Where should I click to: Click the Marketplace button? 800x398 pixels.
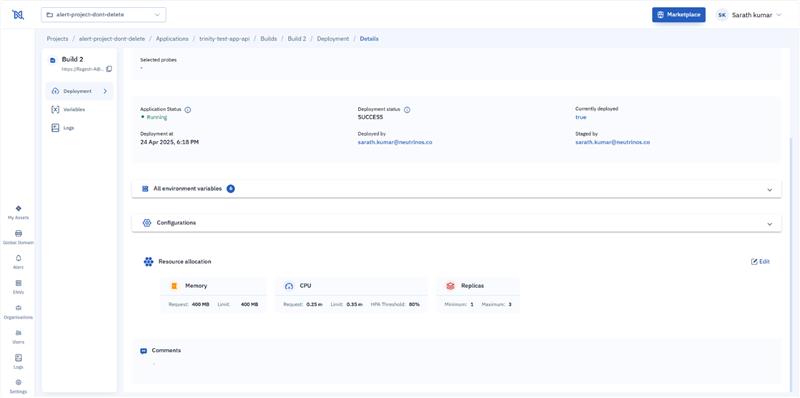pyautogui.click(x=679, y=15)
